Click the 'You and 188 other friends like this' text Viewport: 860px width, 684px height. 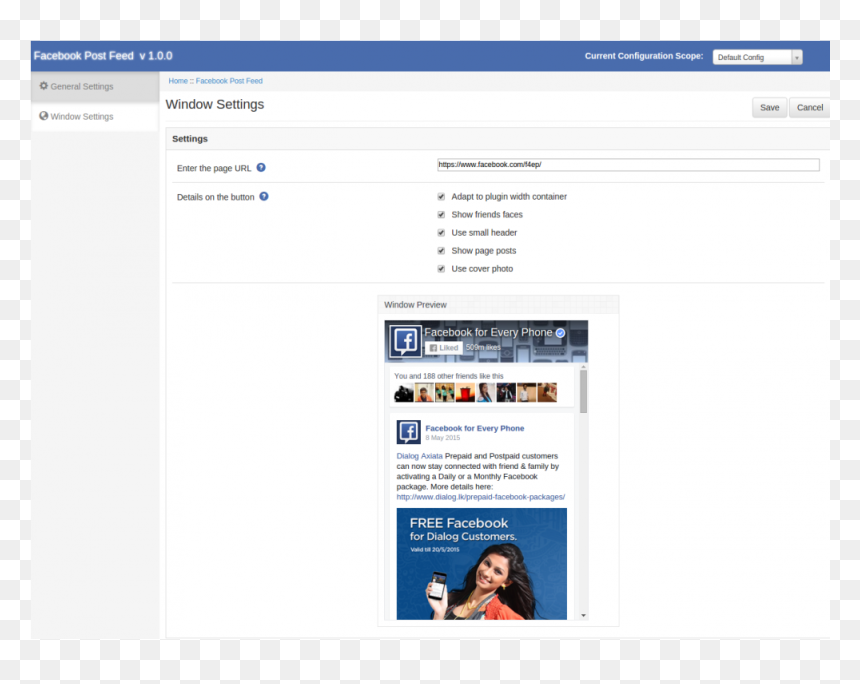coord(449,376)
